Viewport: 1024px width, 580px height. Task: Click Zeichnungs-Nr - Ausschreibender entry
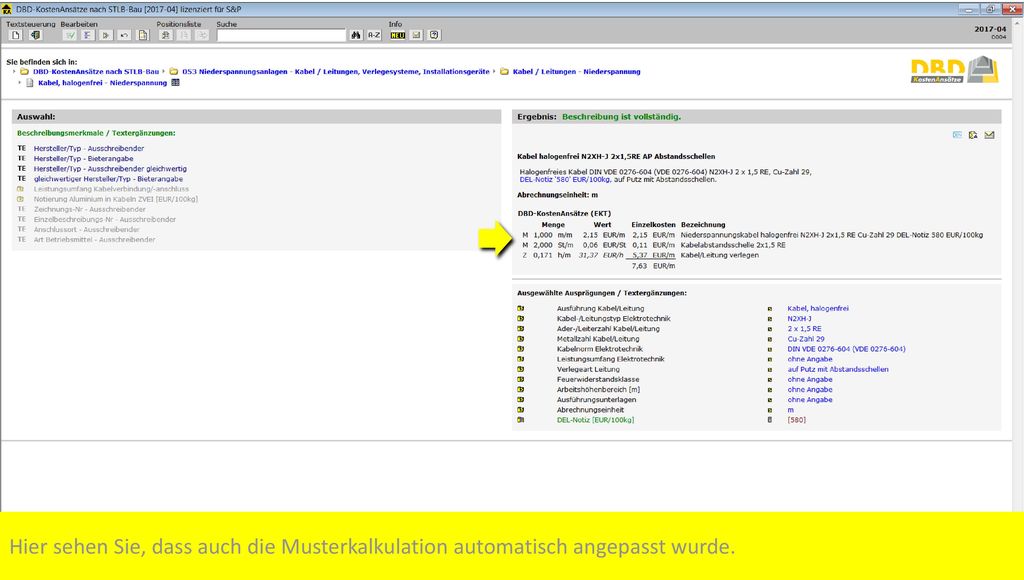click(x=89, y=210)
